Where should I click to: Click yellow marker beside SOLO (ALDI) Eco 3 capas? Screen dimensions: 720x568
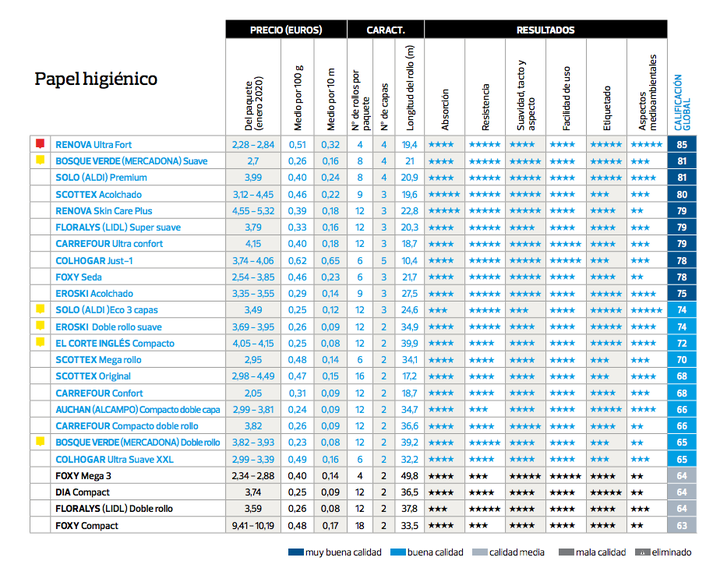coord(40,309)
